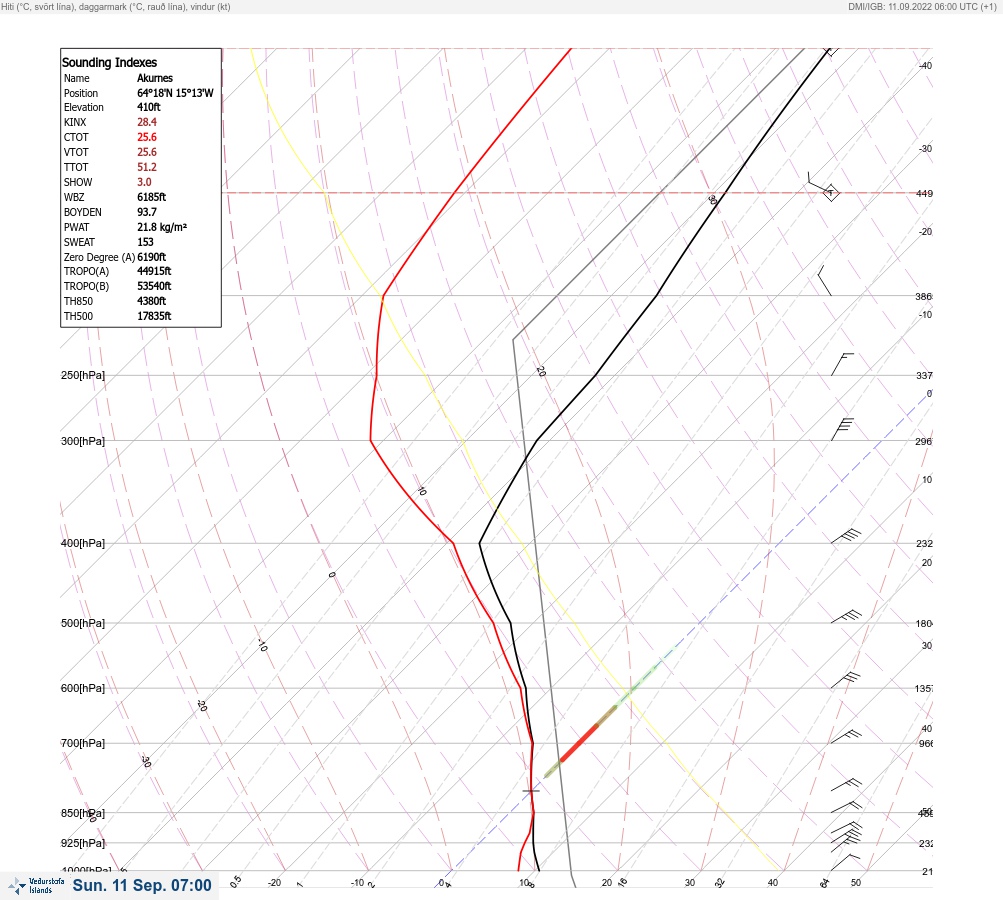Click the 'Sounding Indexes' heading
Screen dimensions: 1003x900
(x=109, y=63)
